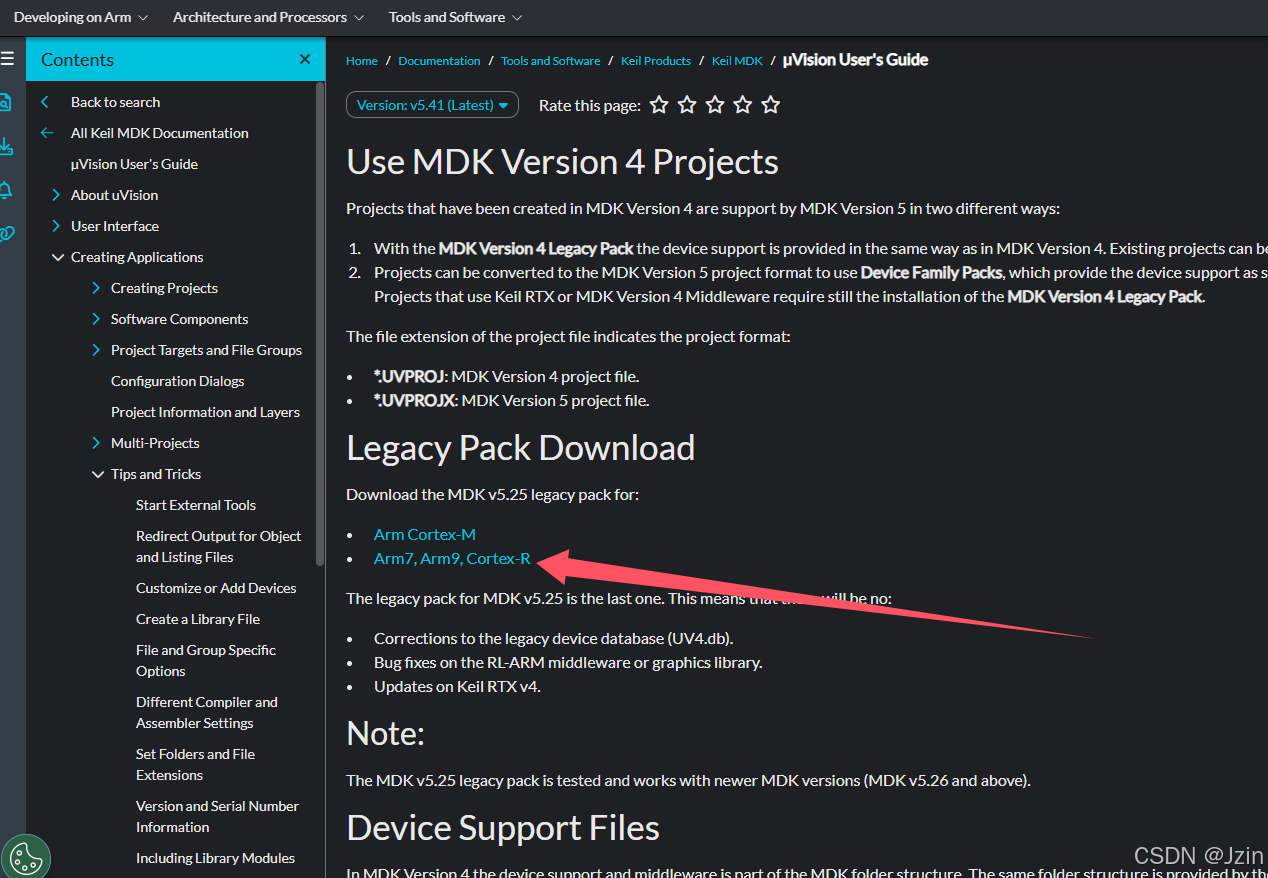This screenshot has height=878, width=1268.
Task: Click the left arrow beside All Keil MDK Documentation
Action: coord(46,133)
